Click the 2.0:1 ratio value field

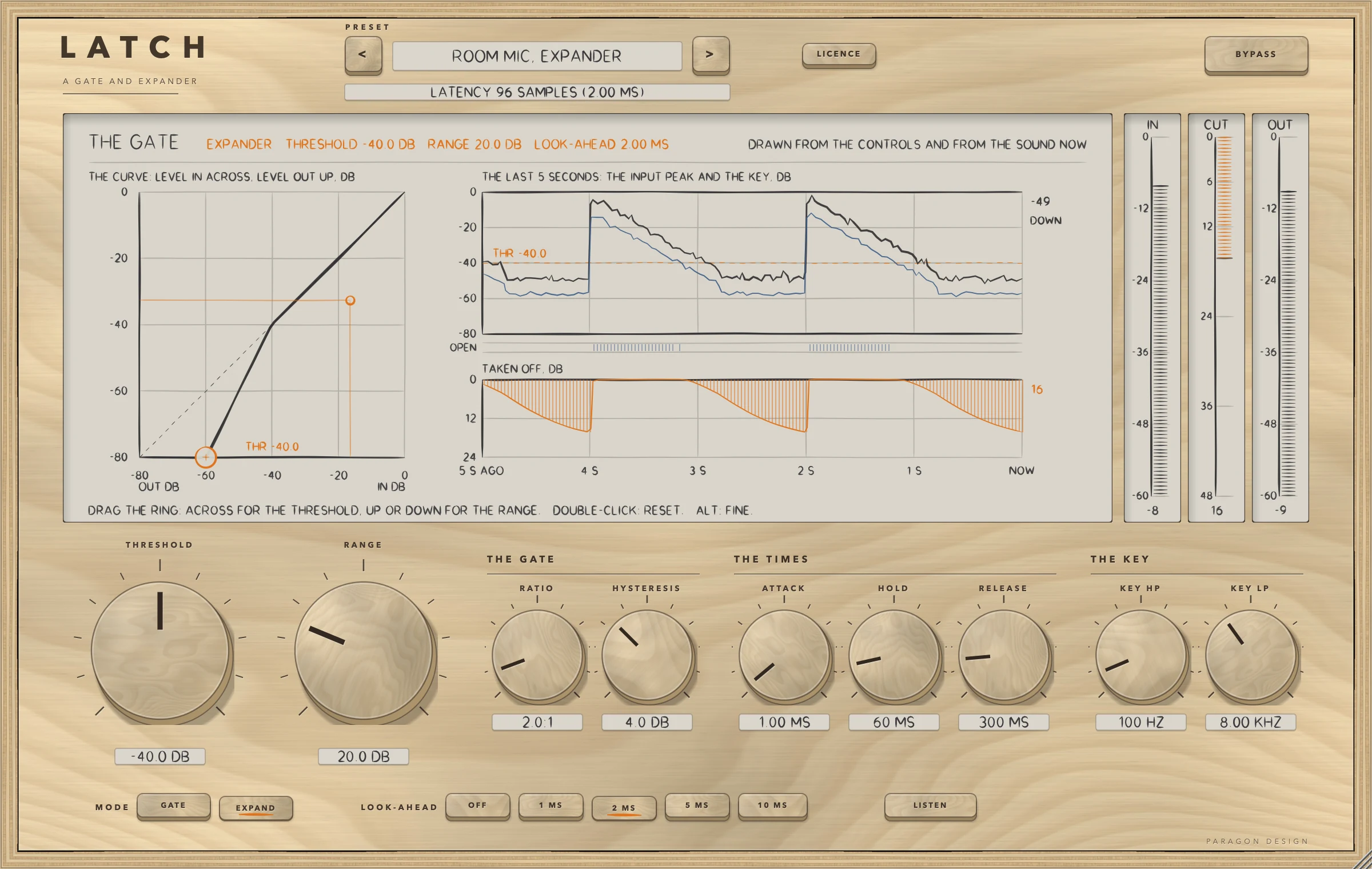coord(537,722)
